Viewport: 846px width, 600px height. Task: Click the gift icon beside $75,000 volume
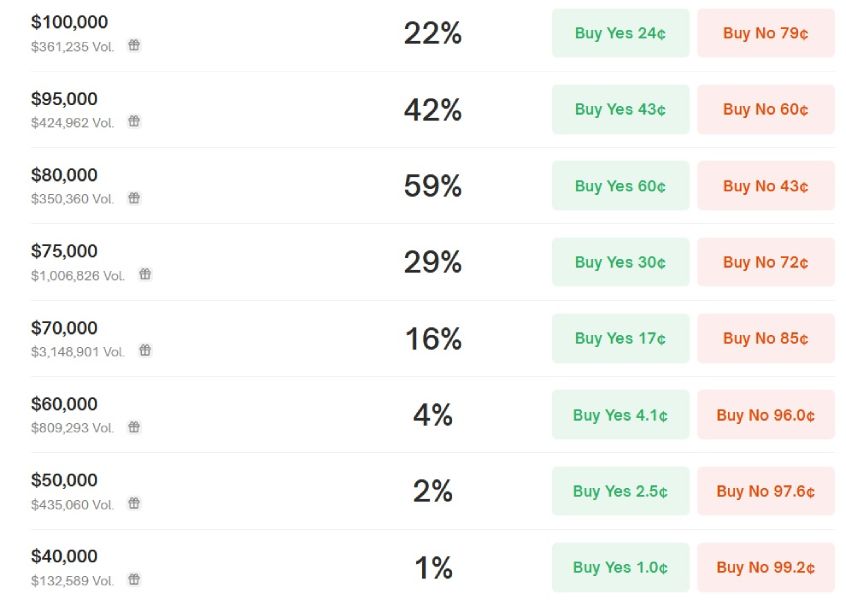coord(145,274)
